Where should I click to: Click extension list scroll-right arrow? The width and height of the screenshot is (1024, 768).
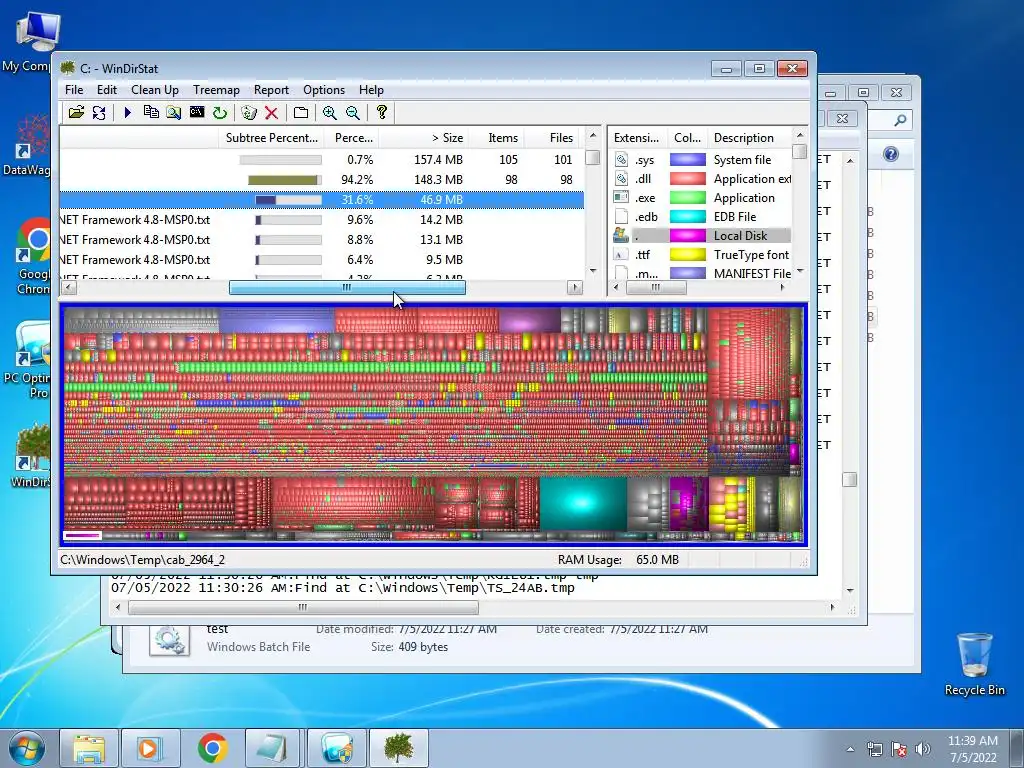pos(782,287)
